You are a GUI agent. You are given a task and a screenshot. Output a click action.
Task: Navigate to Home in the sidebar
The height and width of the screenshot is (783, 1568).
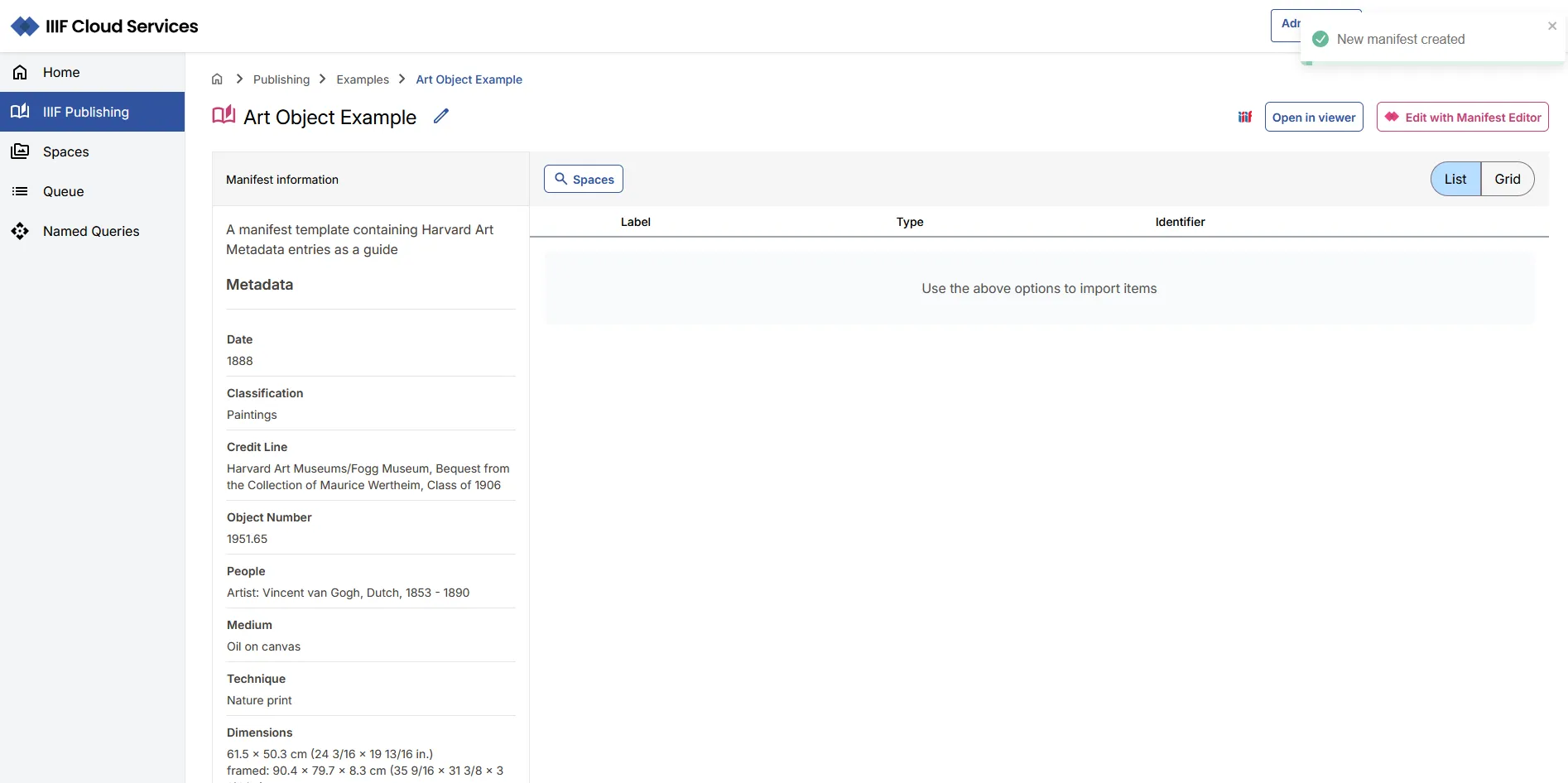[62, 72]
